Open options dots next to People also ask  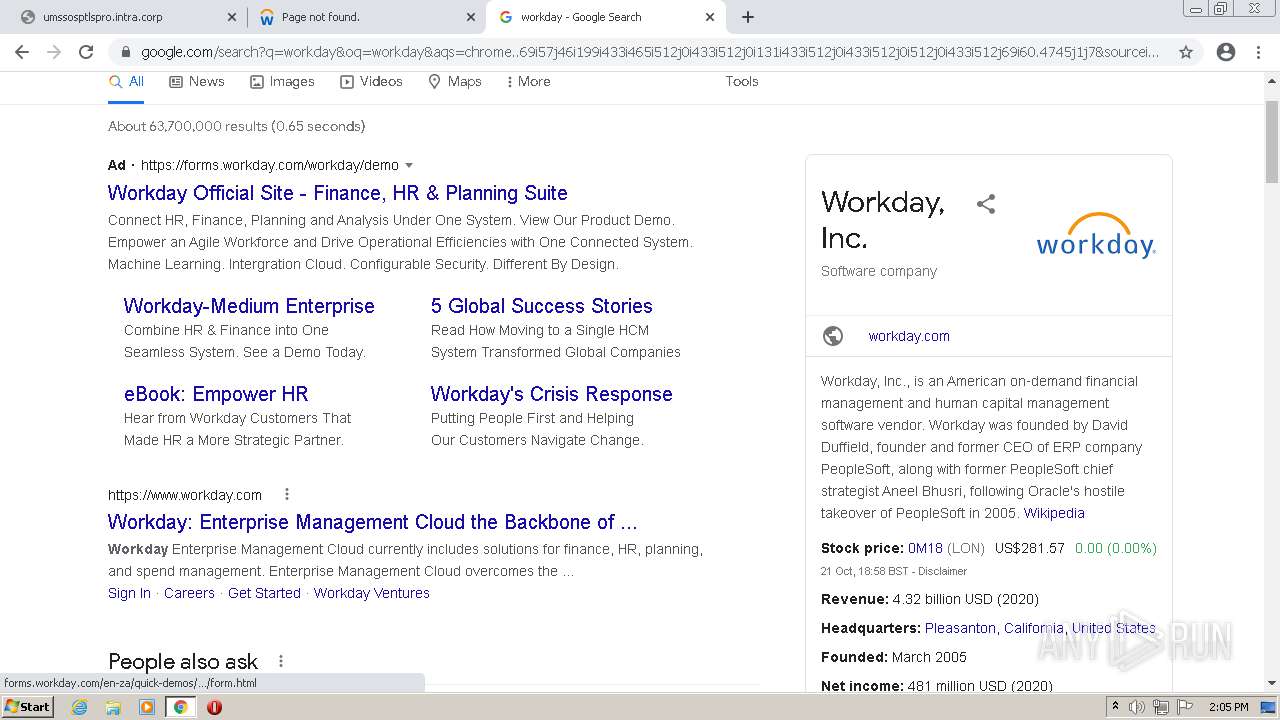pyautogui.click(x=281, y=661)
